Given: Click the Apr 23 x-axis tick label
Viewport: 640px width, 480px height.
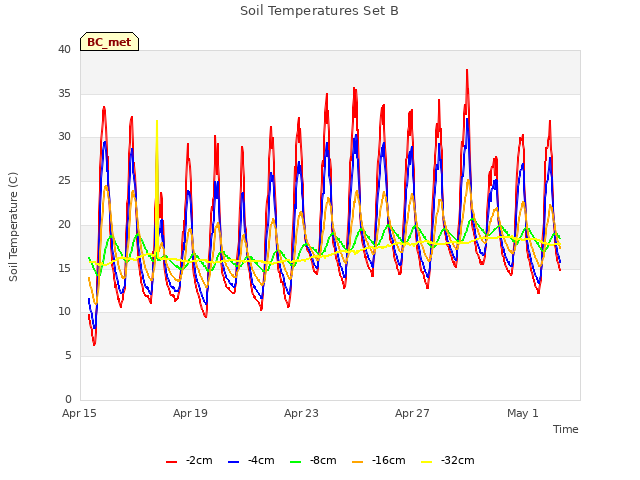Looking at the screenshot, I should pyautogui.click(x=301, y=413).
